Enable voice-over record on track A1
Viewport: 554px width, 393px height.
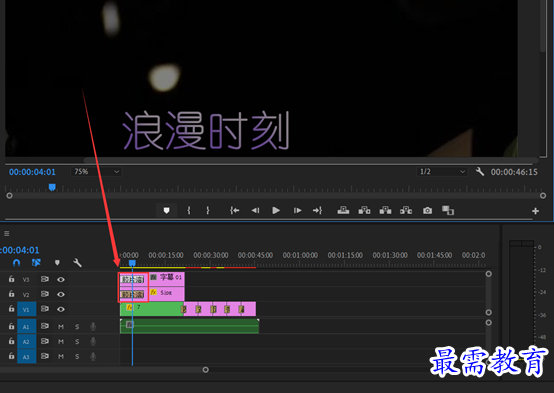point(93,326)
